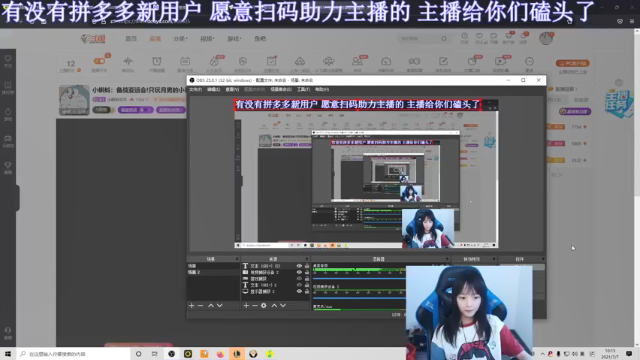Open the 视频 dropdown in site navigation

pos(207,38)
